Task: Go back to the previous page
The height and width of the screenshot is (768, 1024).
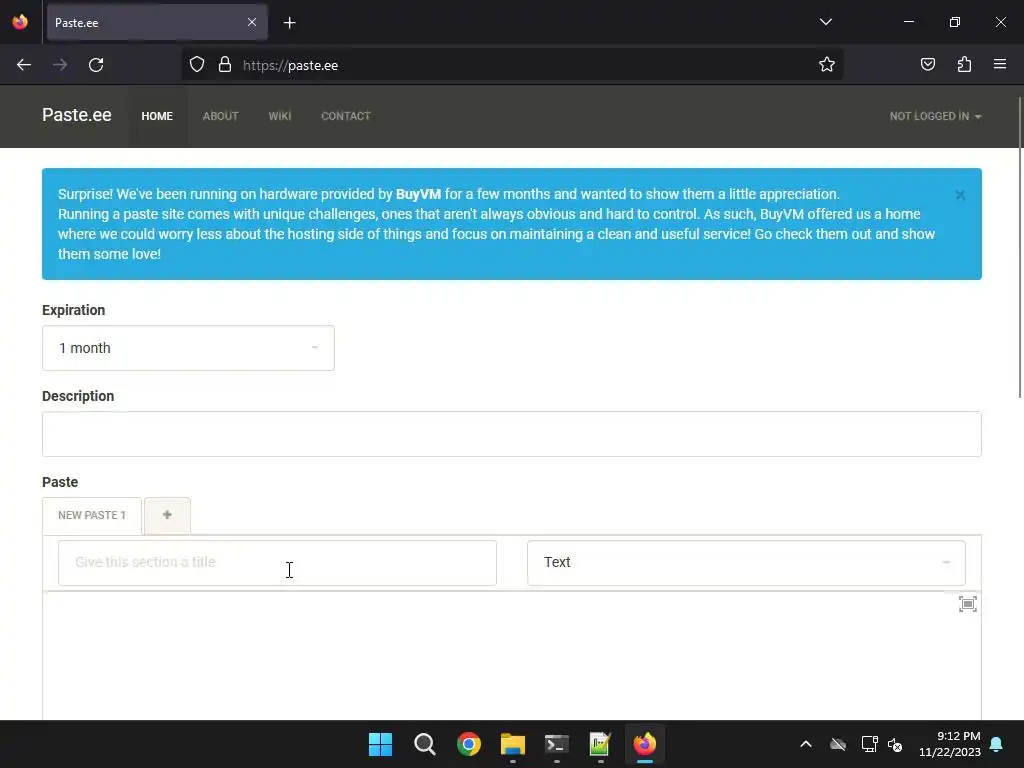Action: [x=24, y=65]
